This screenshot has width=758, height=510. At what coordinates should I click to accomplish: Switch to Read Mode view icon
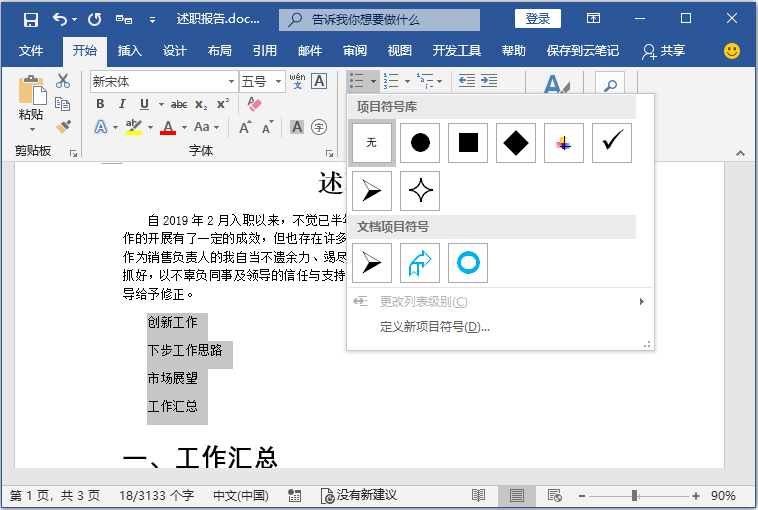[x=478, y=495]
